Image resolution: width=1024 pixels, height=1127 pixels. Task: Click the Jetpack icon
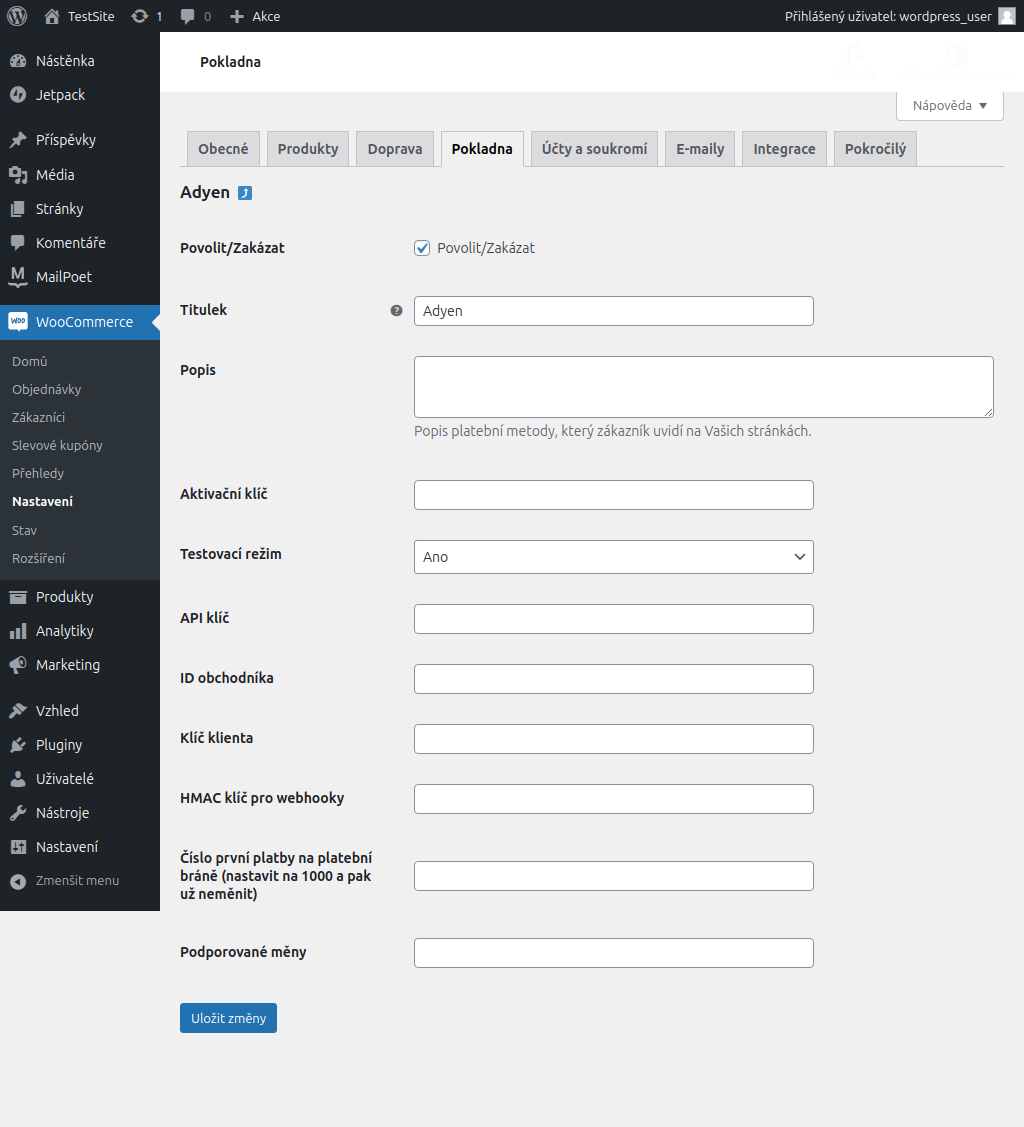click(18, 95)
